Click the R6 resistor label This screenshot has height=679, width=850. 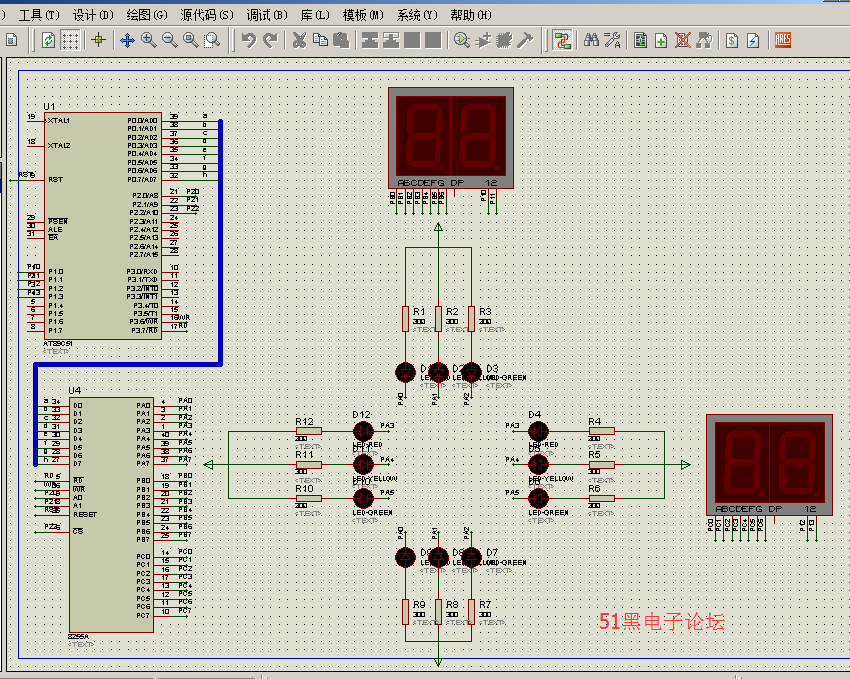click(595, 488)
